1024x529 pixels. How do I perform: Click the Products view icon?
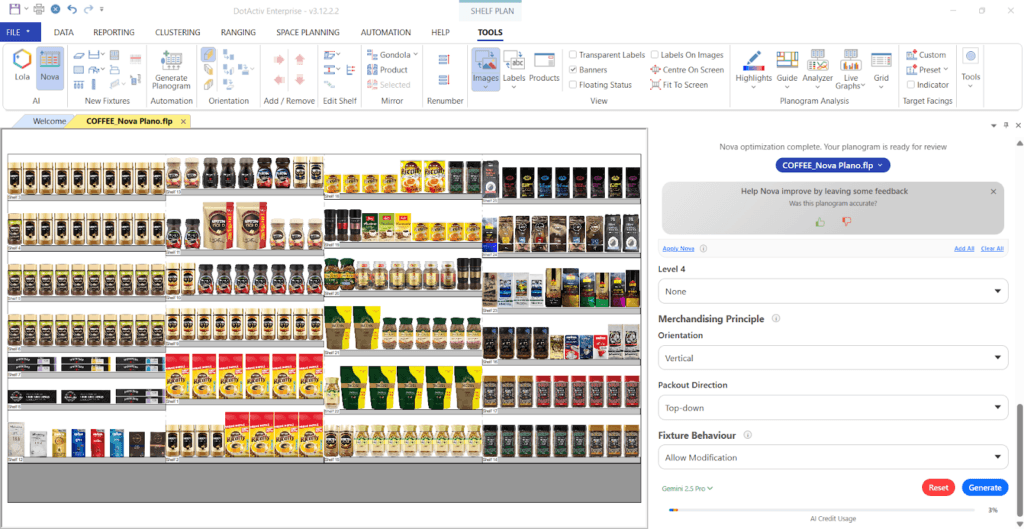click(544, 65)
